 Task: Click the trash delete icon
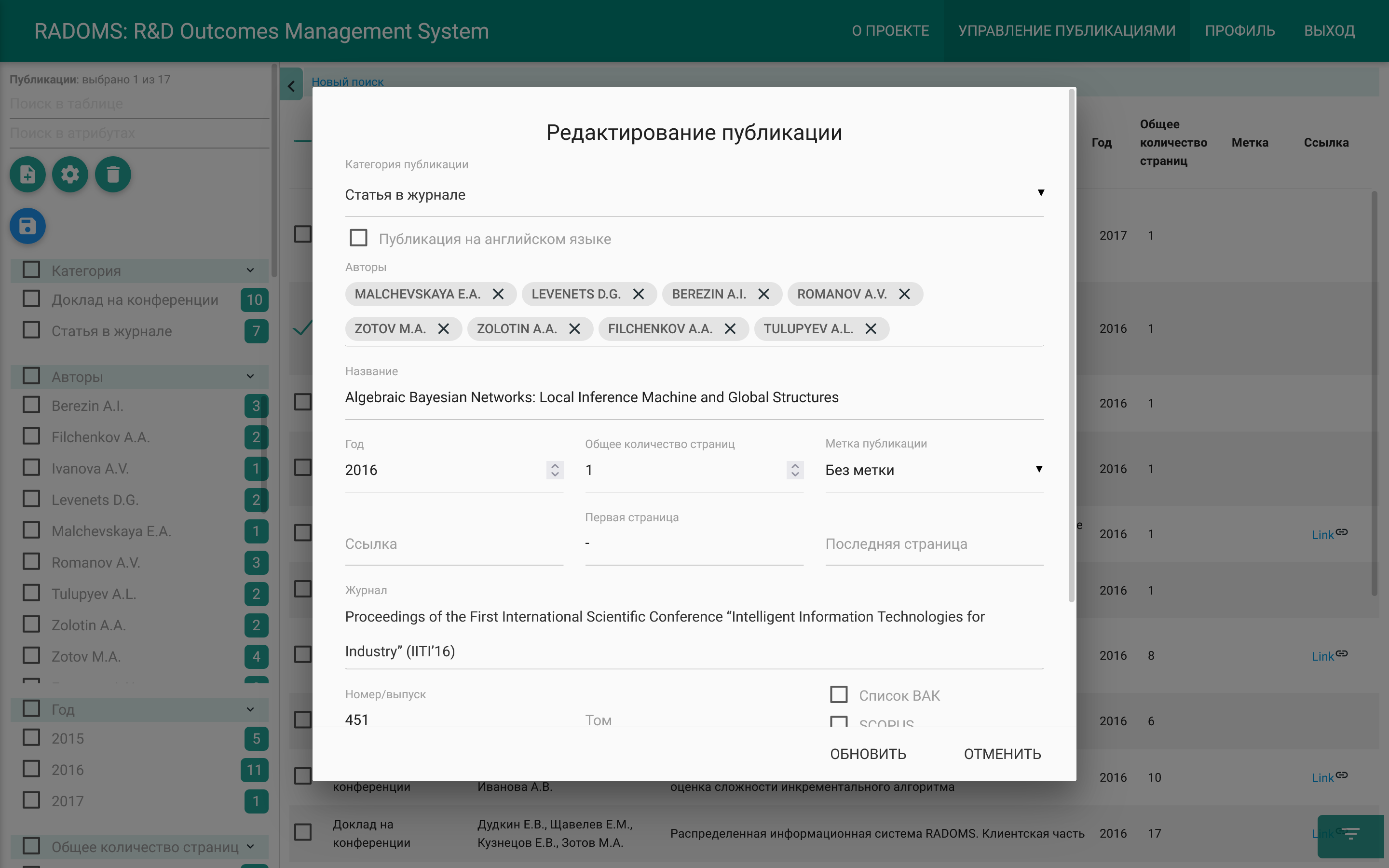click(113, 174)
